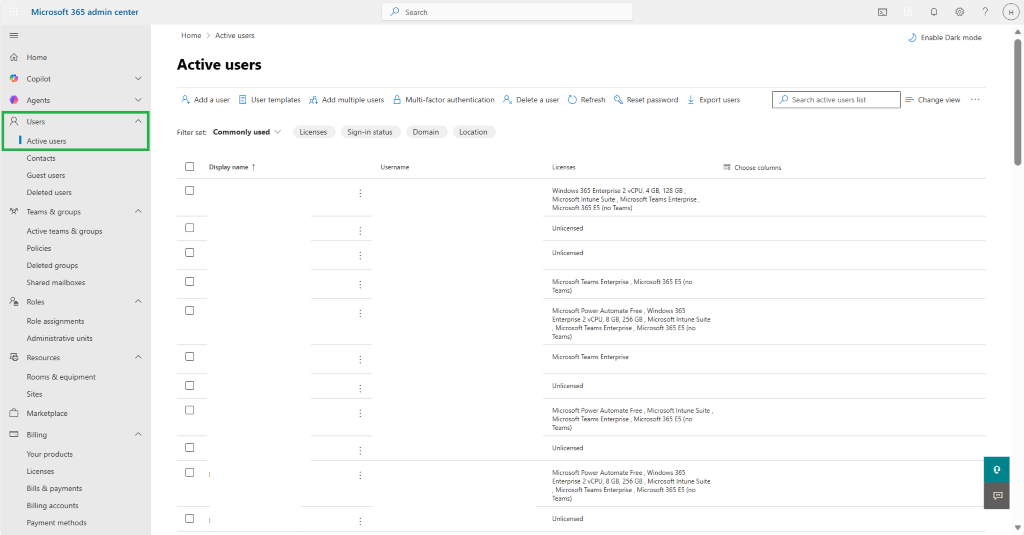
Task: Open the settings gear
Action: tap(959, 12)
